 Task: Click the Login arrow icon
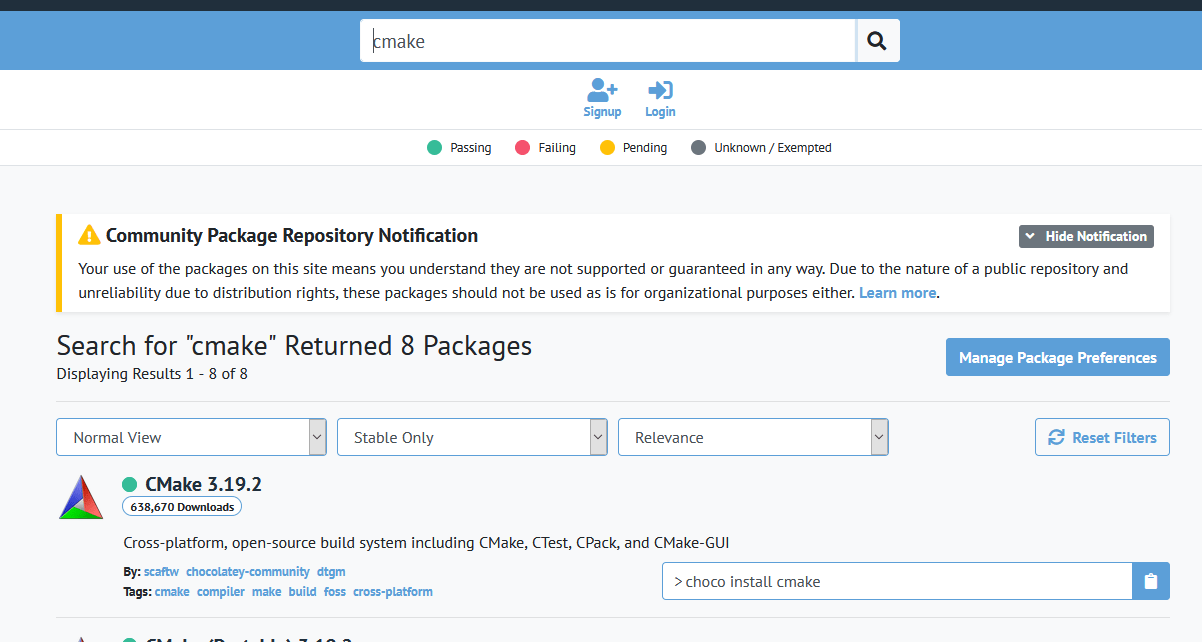[660, 91]
